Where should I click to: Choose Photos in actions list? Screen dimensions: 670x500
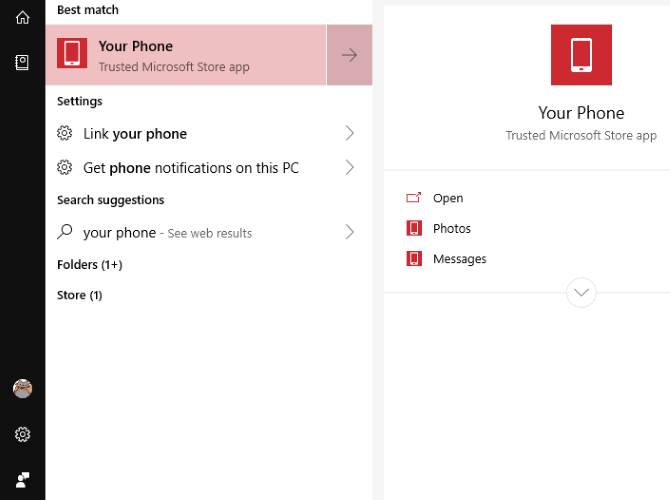coord(452,228)
